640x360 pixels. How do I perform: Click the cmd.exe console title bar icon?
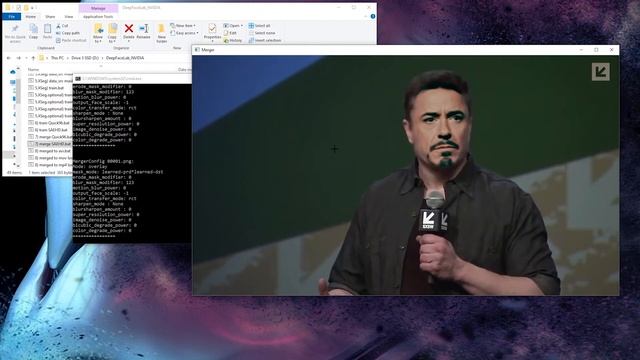[78, 79]
